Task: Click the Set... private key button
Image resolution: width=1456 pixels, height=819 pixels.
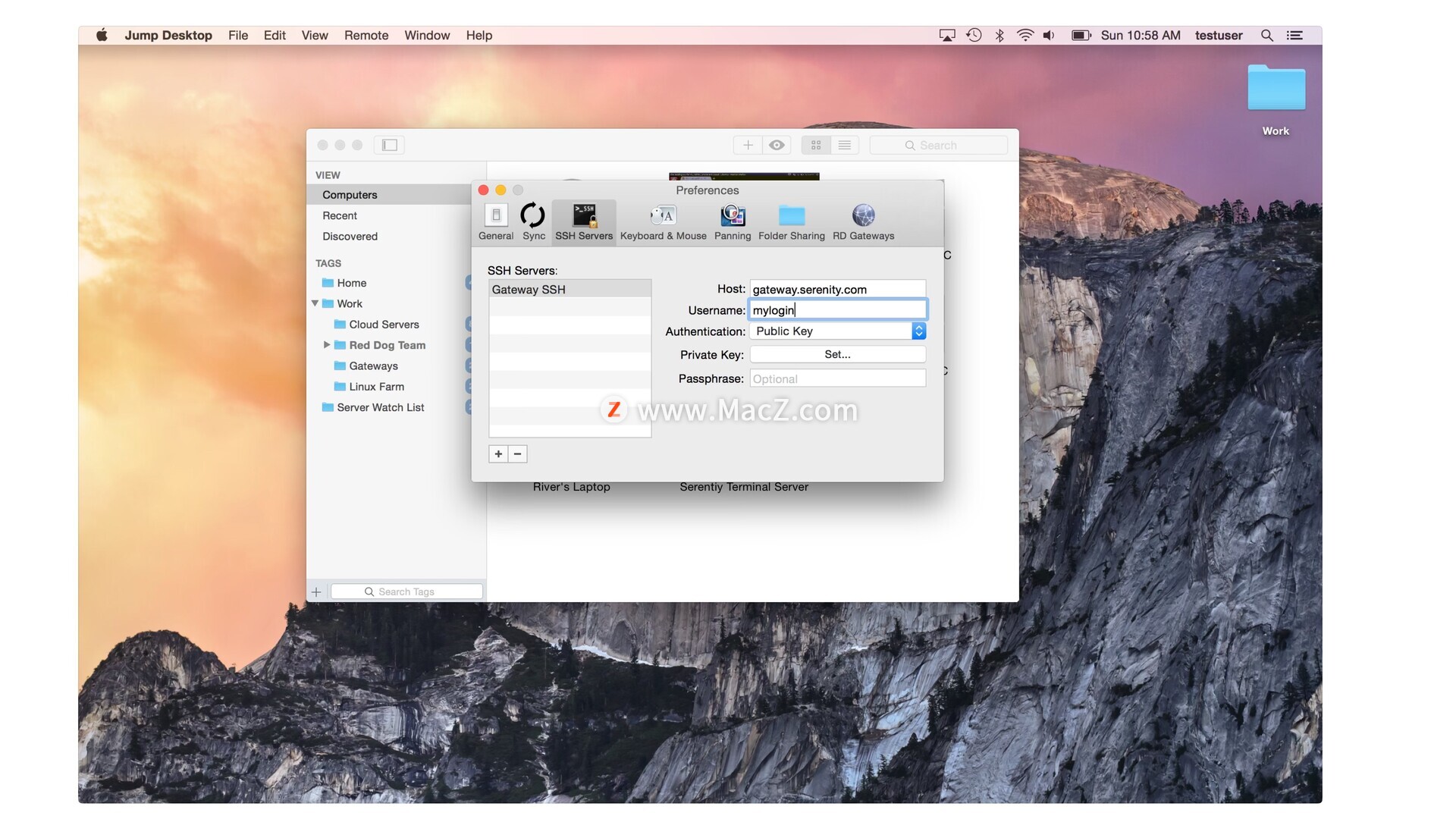Action: pyautogui.click(x=837, y=354)
